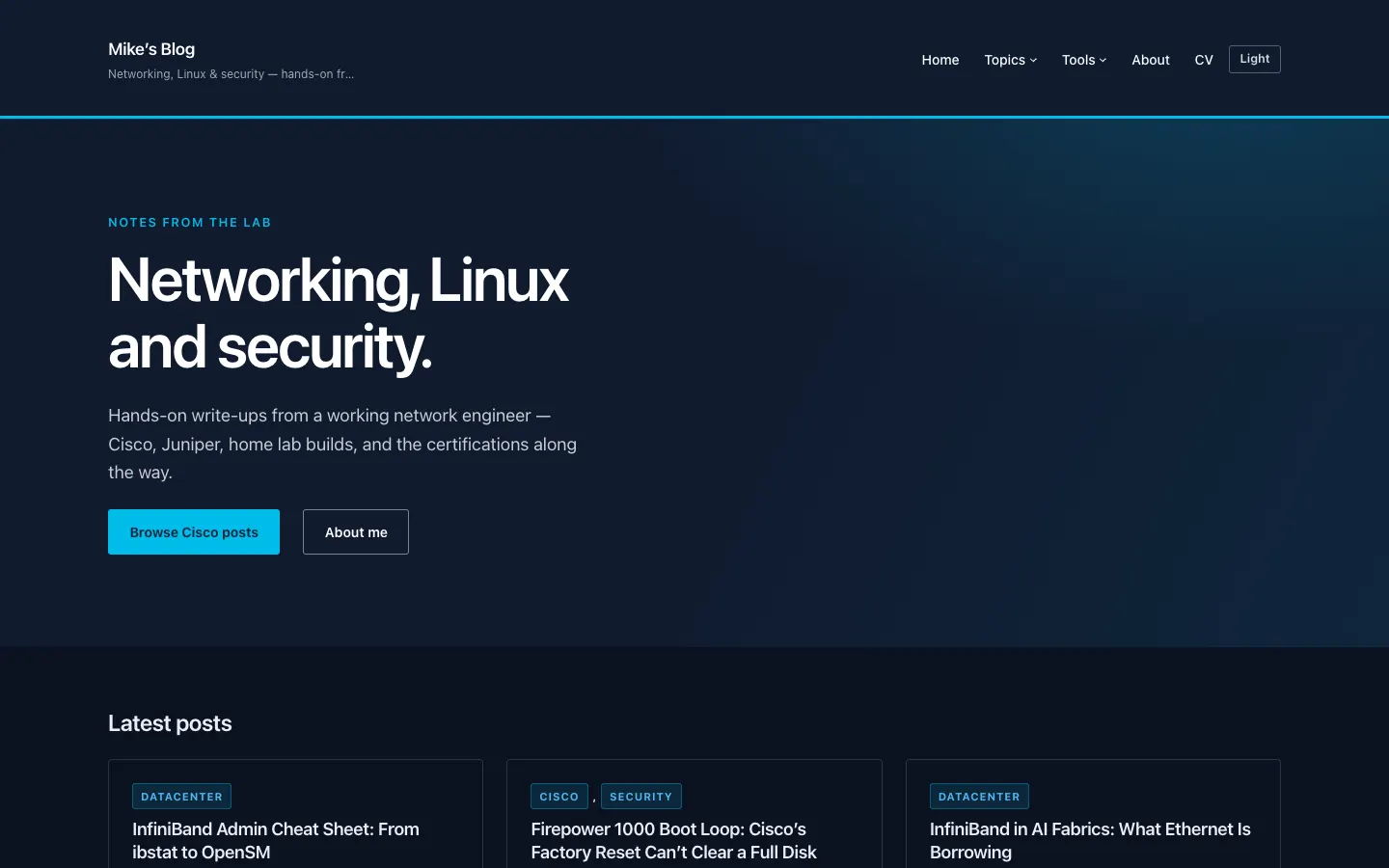Click the Networking, Linux and security headline
This screenshot has height=868, width=1389.
pyautogui.click(x=339, y=313)
